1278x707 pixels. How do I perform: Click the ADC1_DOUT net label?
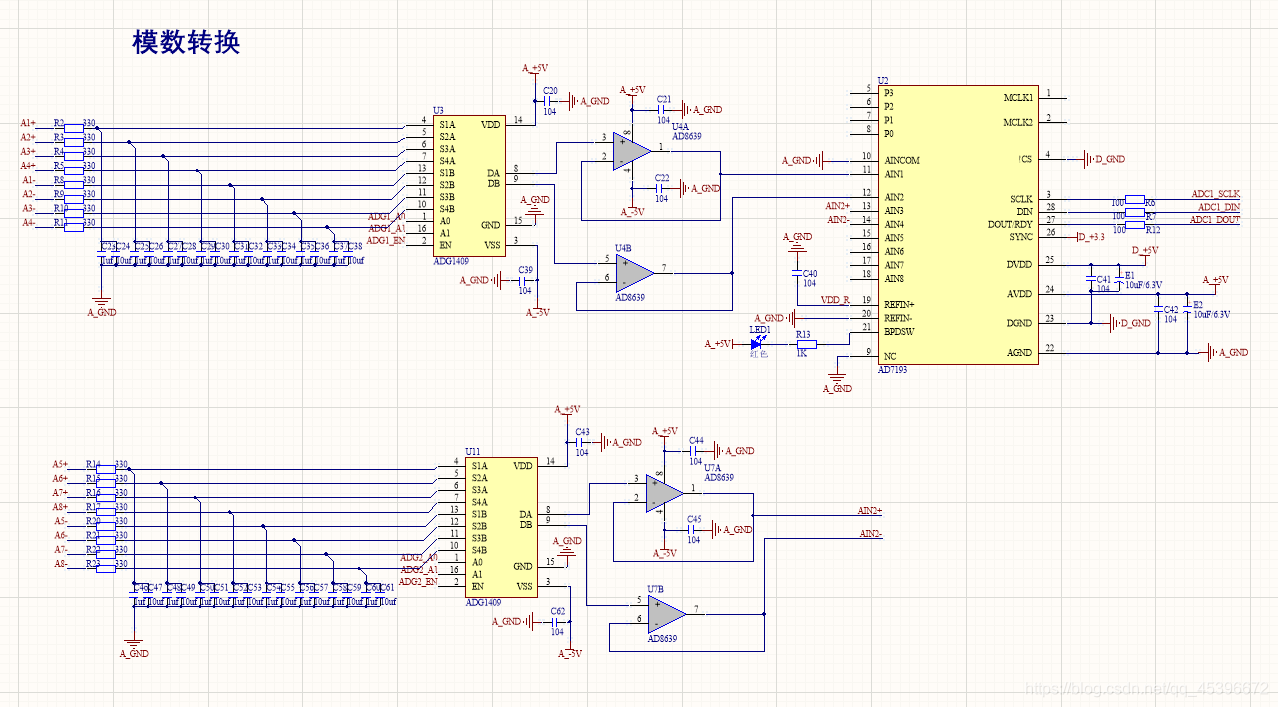pos(1215,219)
